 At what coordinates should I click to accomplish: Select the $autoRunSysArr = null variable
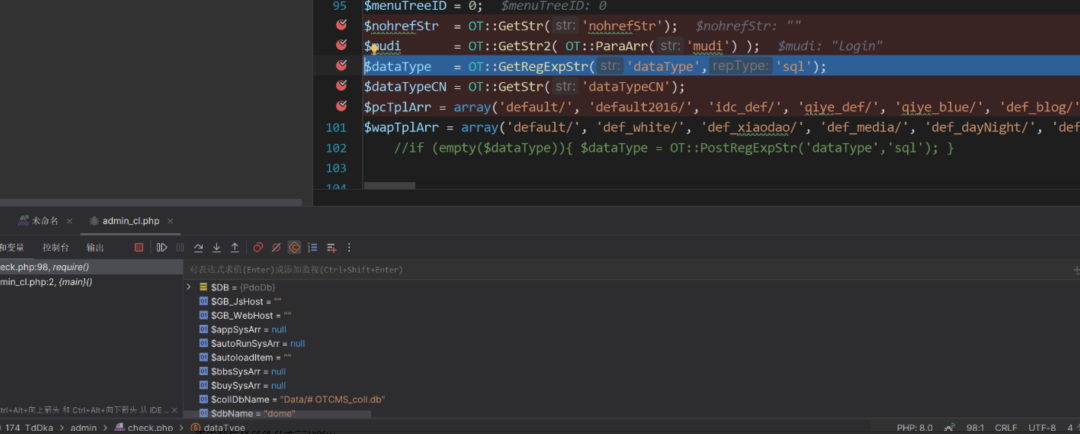251,343
